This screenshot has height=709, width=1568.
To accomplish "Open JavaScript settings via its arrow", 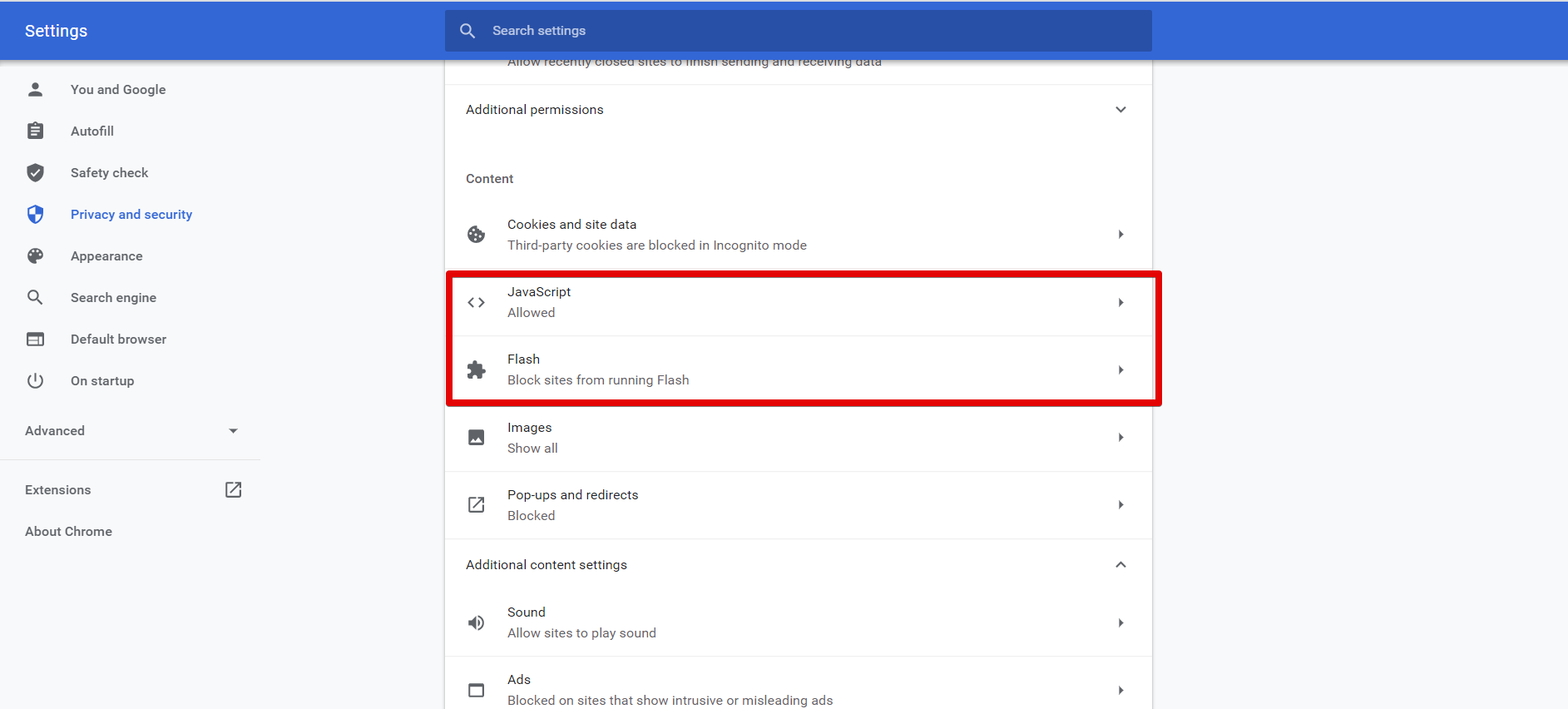I will coord(1120,302).
